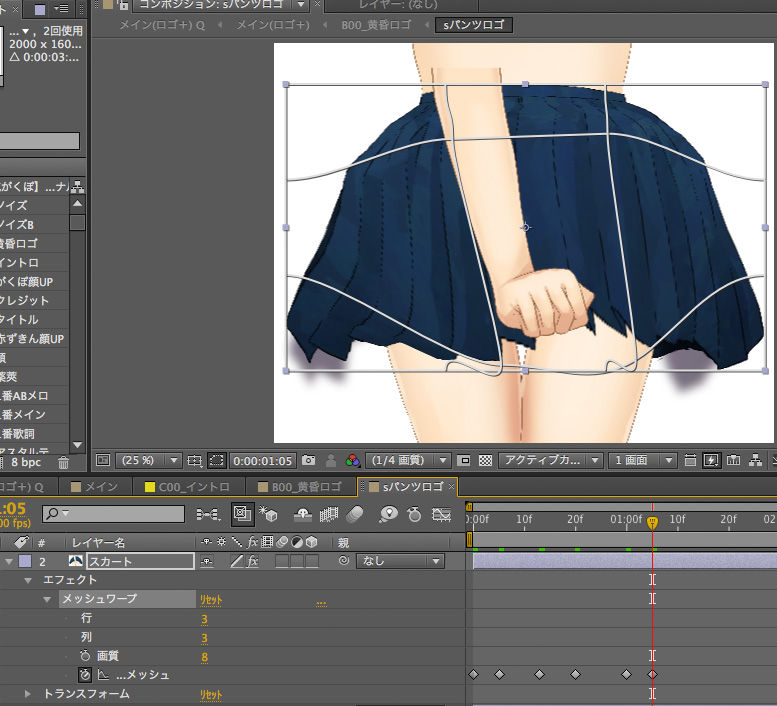Screen dimensions: 777x706
Task: Enable motion blur icon in timeline toolbar
Action: coord(355,515)
